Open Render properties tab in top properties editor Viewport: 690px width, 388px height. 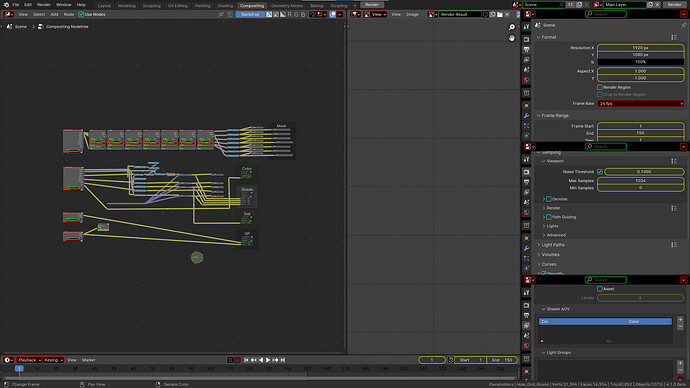[526, 40]
